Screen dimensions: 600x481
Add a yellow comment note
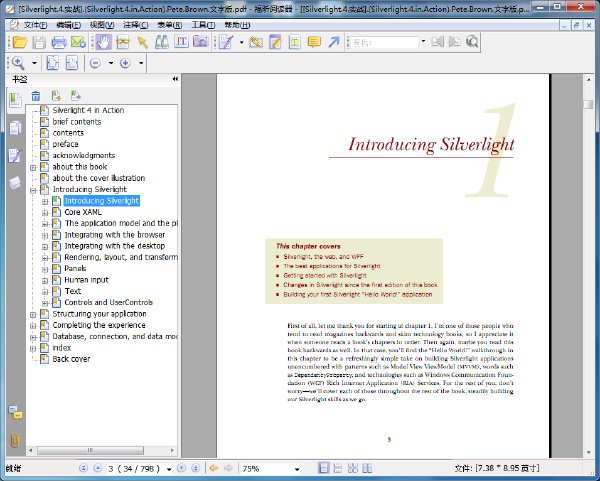tap(314, 42)
